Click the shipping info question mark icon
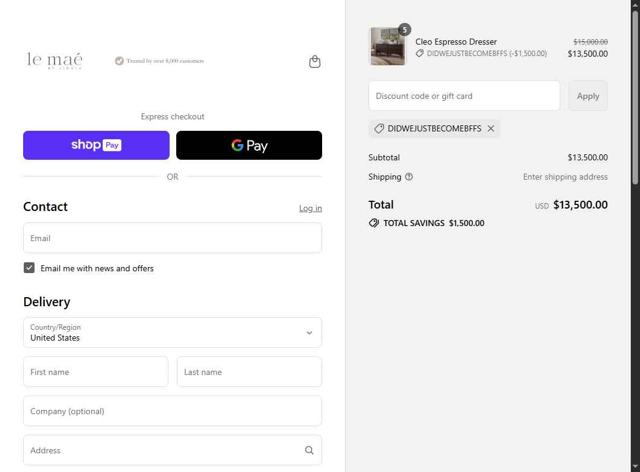Screen dimensions: 640x472 tap(409, 177)
